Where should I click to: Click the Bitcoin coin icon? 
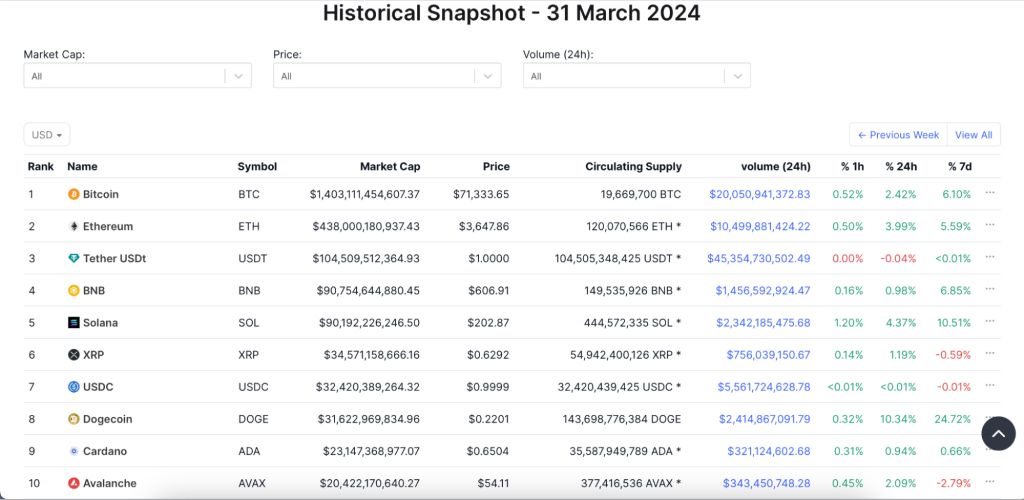tap(73, 194)
